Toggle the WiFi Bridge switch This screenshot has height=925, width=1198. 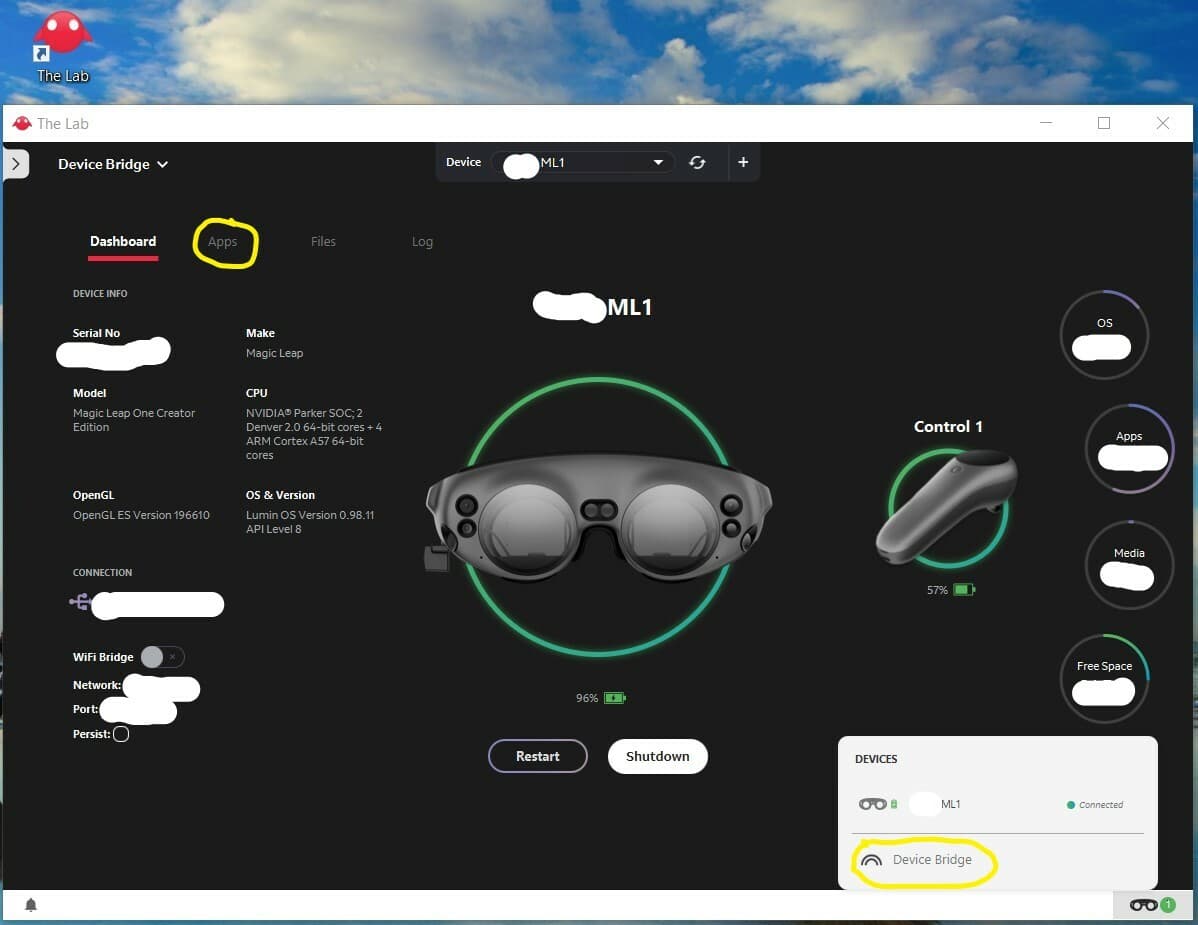click(162, 657)
